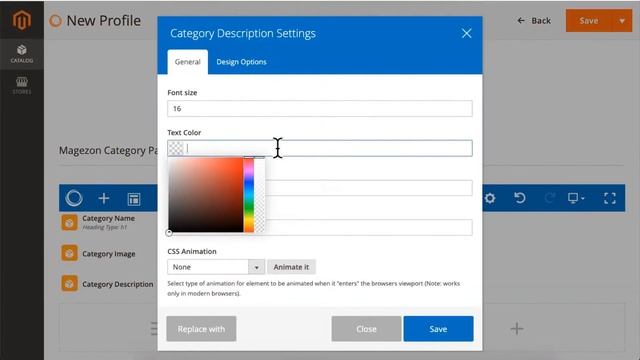Open the Magento logo home link
The width and height of the screenshot is (640, 360).
click(x=22, y=20)
